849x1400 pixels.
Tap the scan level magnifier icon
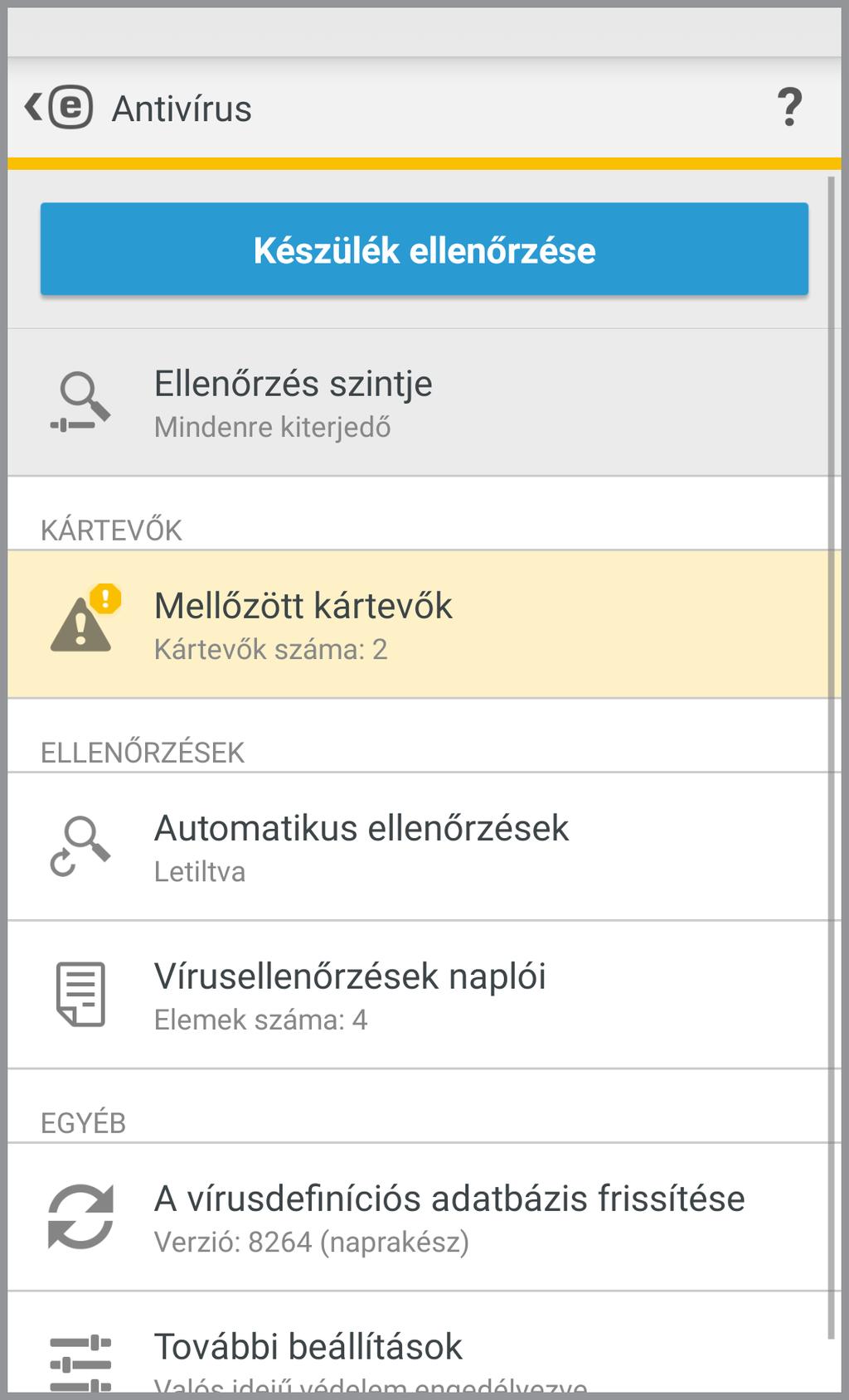80,402
